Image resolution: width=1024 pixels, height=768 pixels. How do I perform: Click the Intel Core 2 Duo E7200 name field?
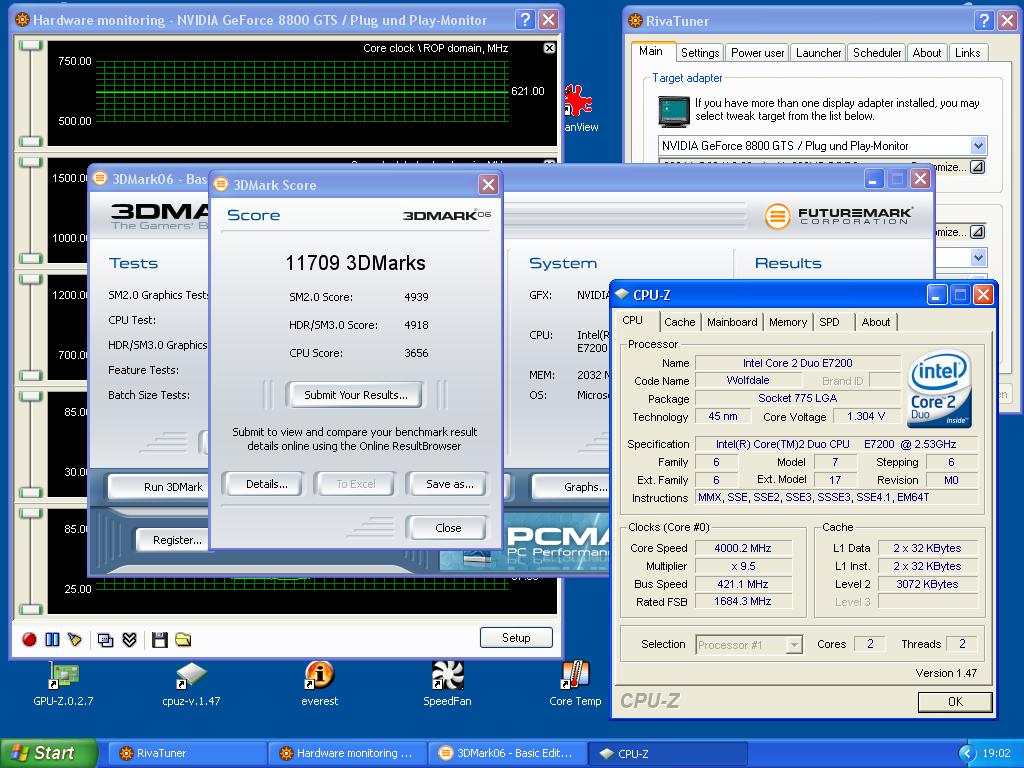(x=797, y=363)
